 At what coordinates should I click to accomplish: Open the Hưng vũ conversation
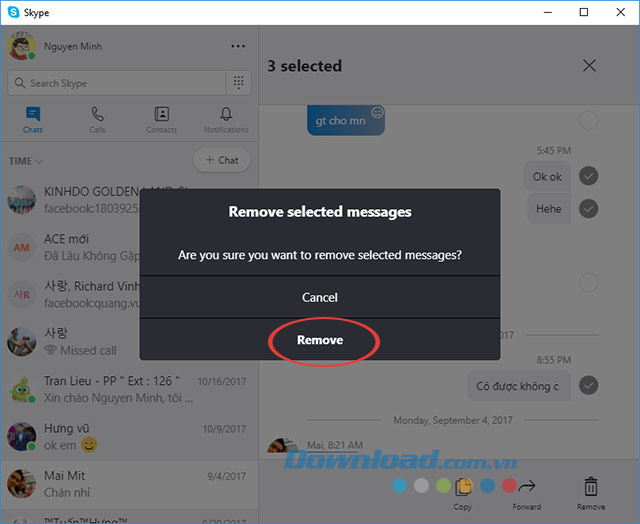[129, 436]
